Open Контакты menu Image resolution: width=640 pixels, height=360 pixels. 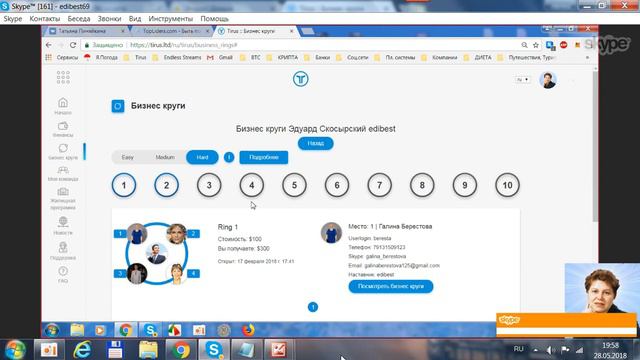(45, 19)
